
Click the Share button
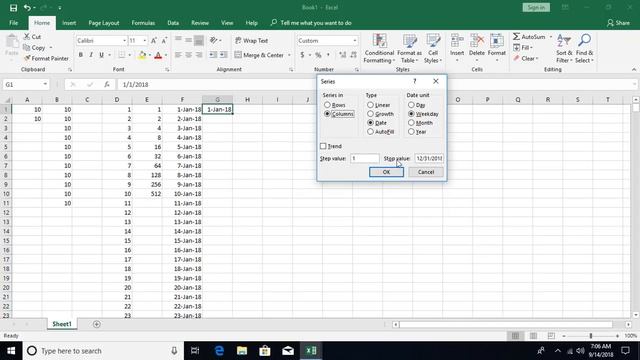618,23
